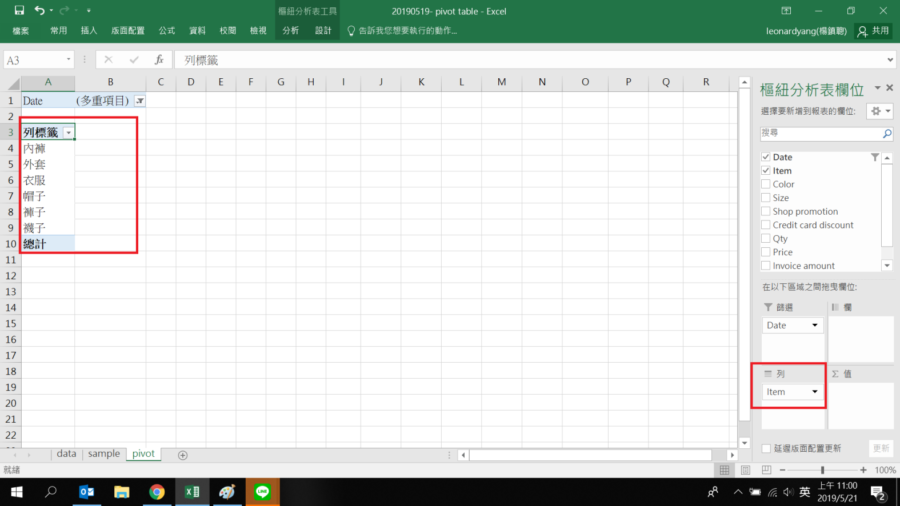Viewport: 900px width, 506px height.
Task: Click the Undo arrow icon
Action: pos(39,10)
